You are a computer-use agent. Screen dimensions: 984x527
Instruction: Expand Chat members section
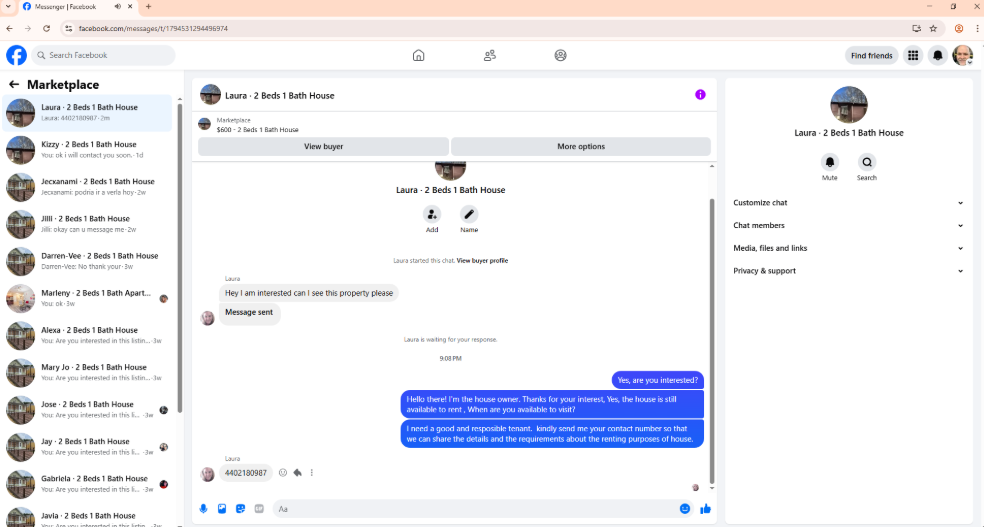(848, 225)
